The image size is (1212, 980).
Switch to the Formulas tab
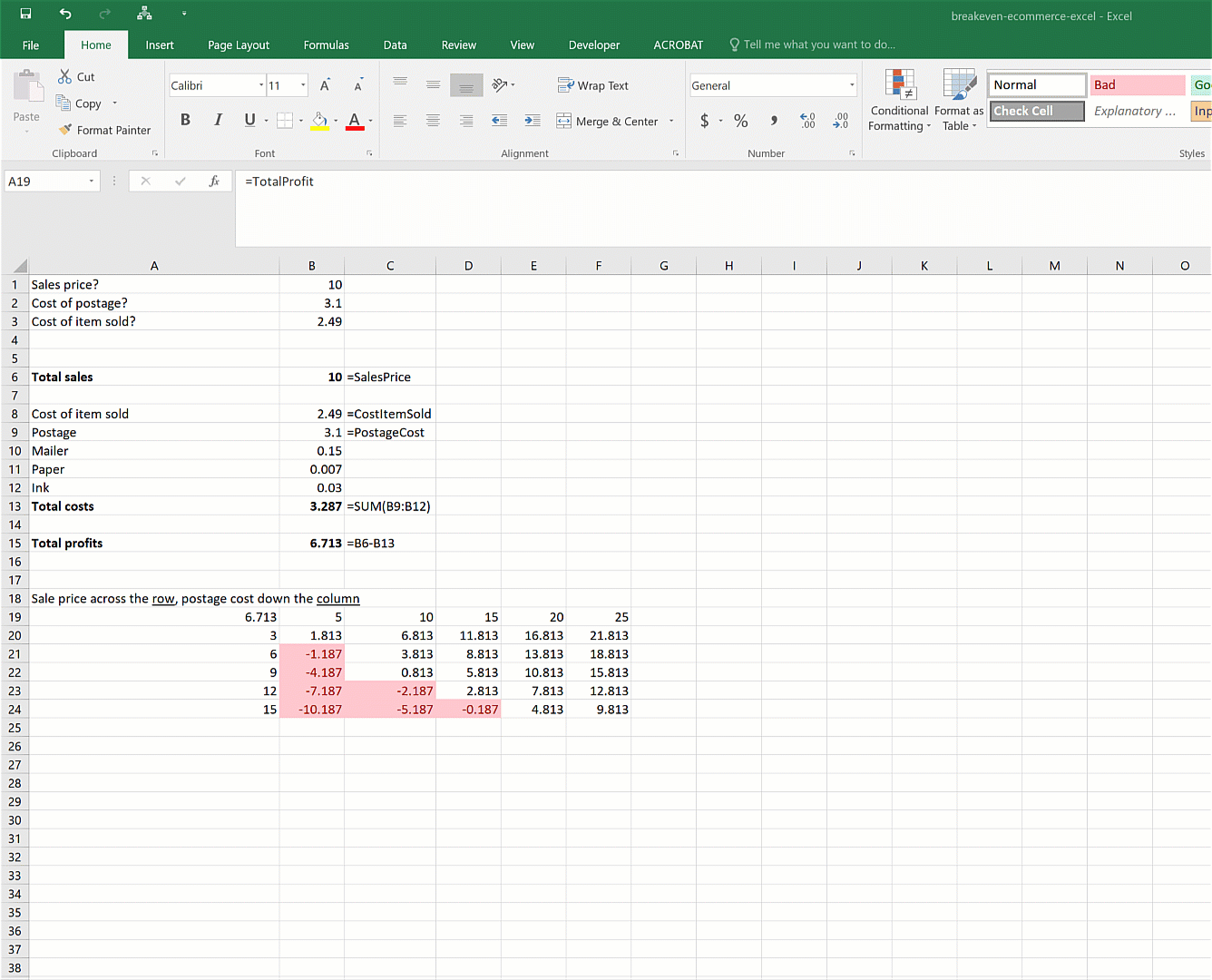click(326, 44)
